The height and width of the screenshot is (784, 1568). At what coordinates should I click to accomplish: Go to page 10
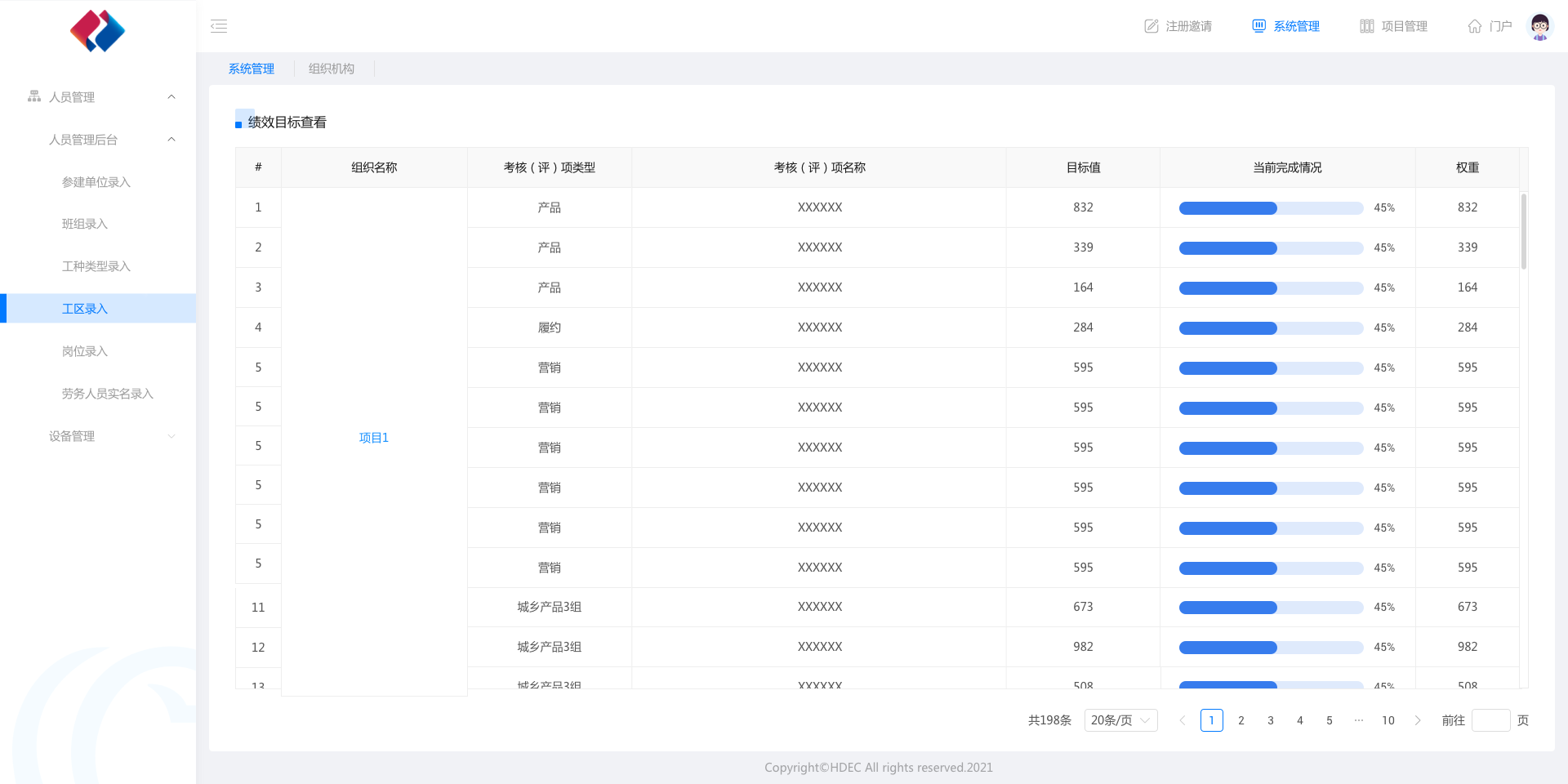pos(1388,720)
